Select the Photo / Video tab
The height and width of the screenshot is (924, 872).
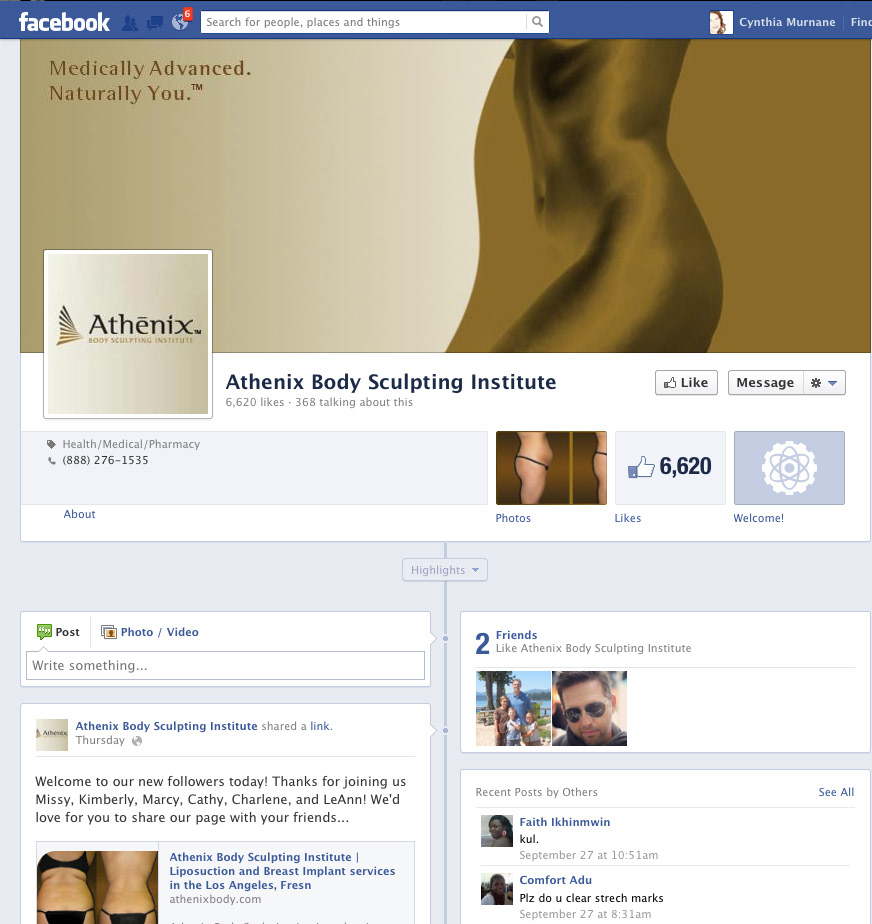coord(150,632)
